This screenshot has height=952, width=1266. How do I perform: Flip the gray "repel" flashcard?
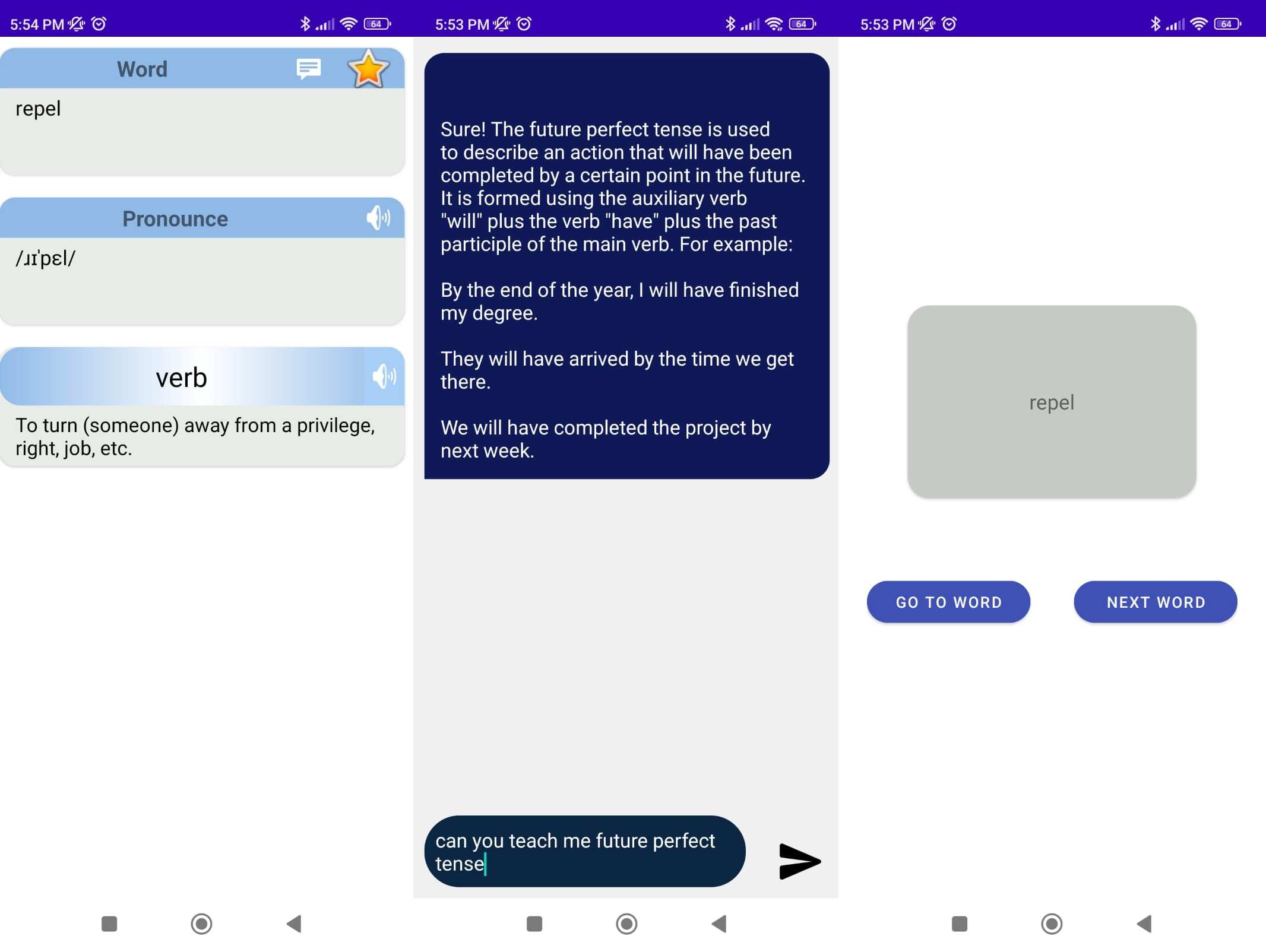tap(1051, 402)
